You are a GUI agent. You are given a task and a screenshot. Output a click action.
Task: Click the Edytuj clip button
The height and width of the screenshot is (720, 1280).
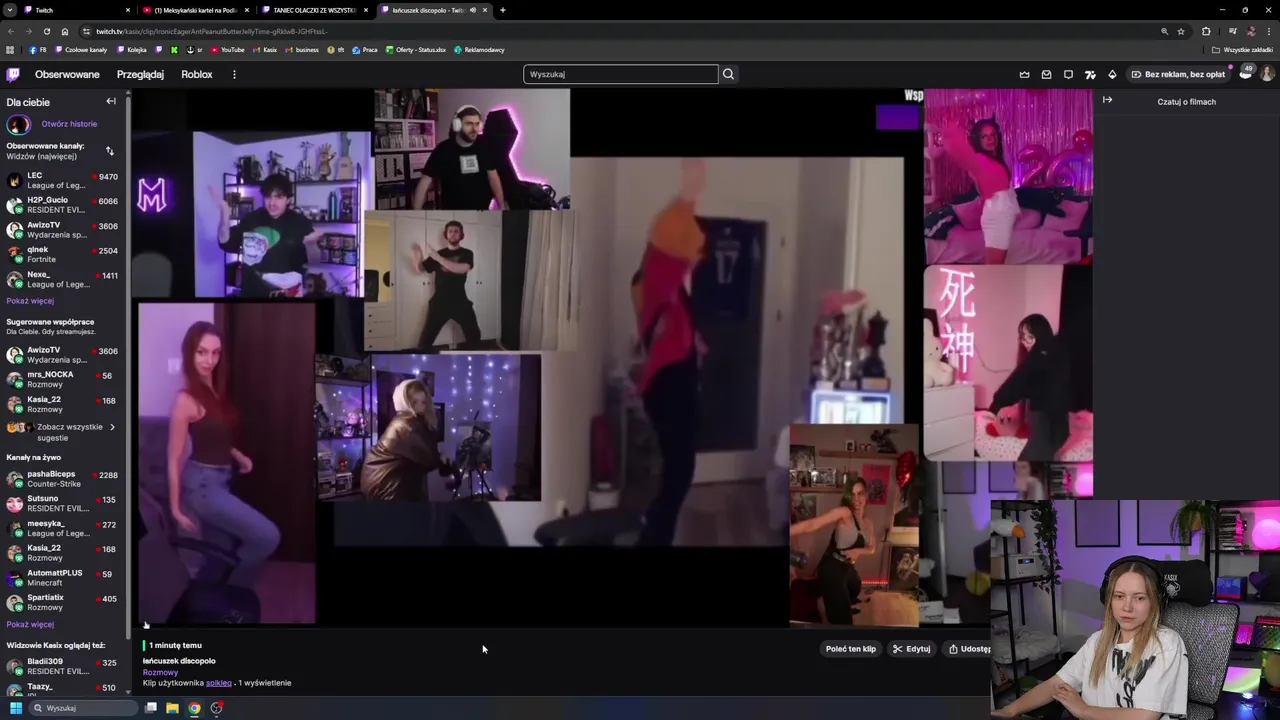[912, 649]
